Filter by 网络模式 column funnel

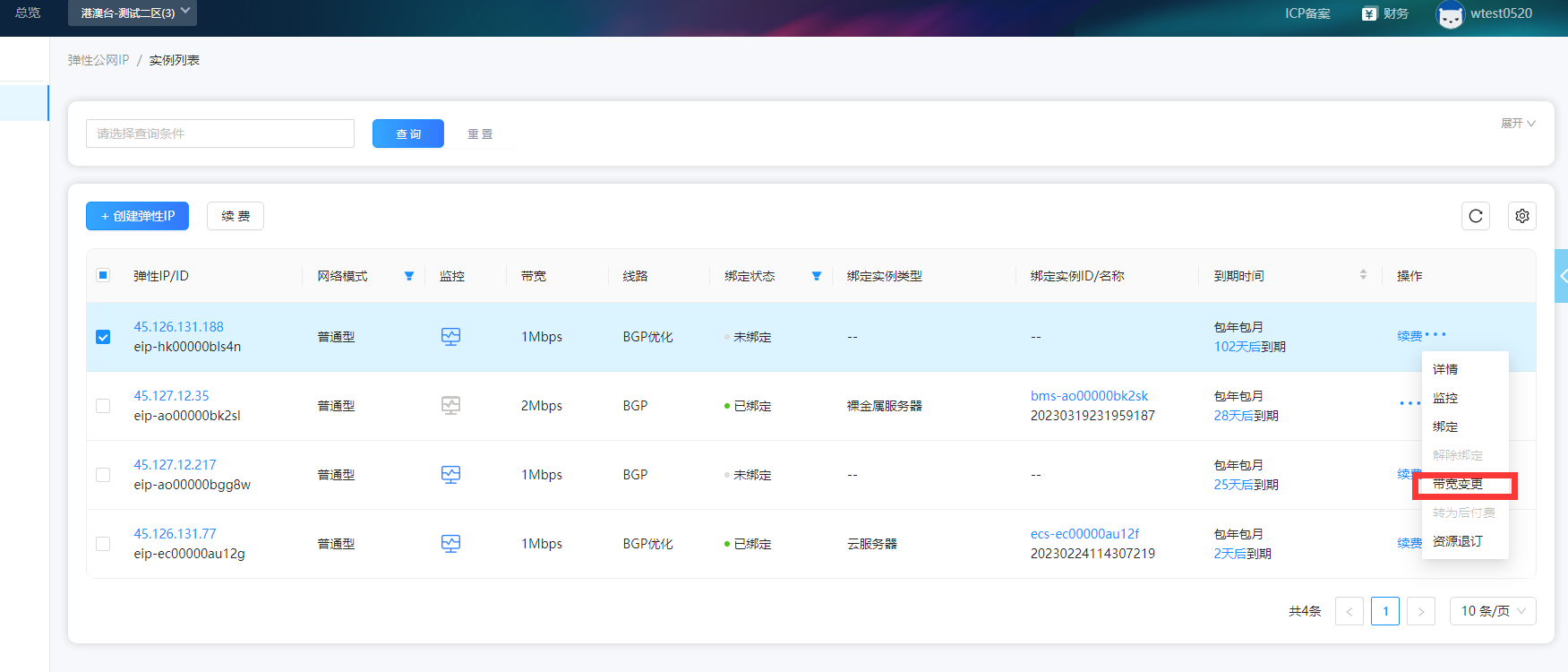point(409,276)
